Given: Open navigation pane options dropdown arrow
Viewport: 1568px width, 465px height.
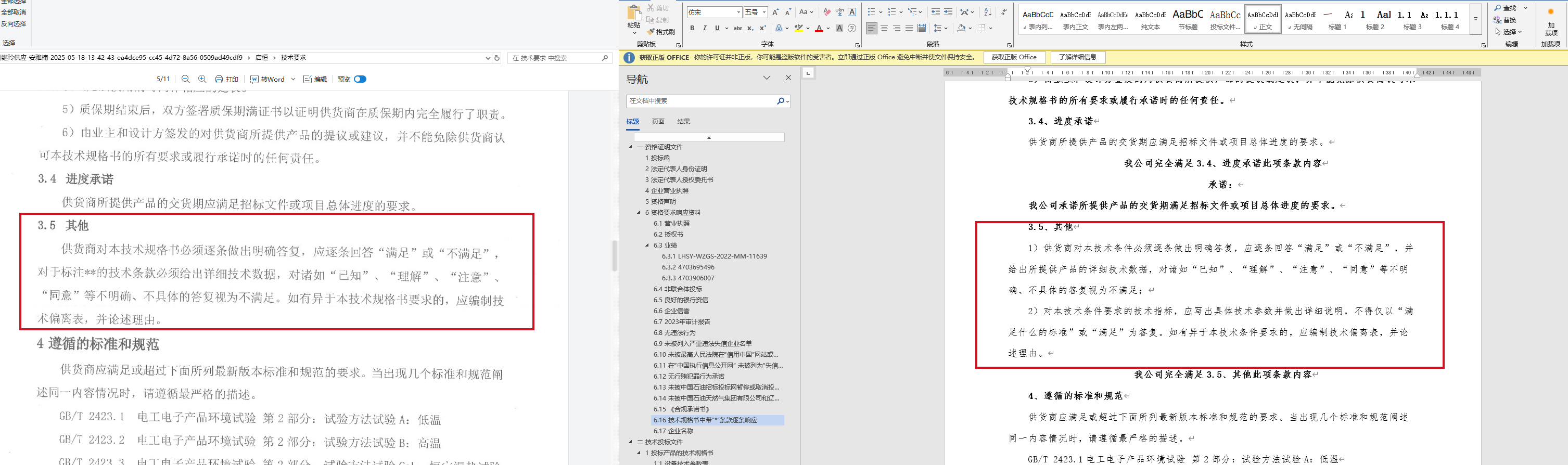Looking at the screenshot, I should pos(767,78).
